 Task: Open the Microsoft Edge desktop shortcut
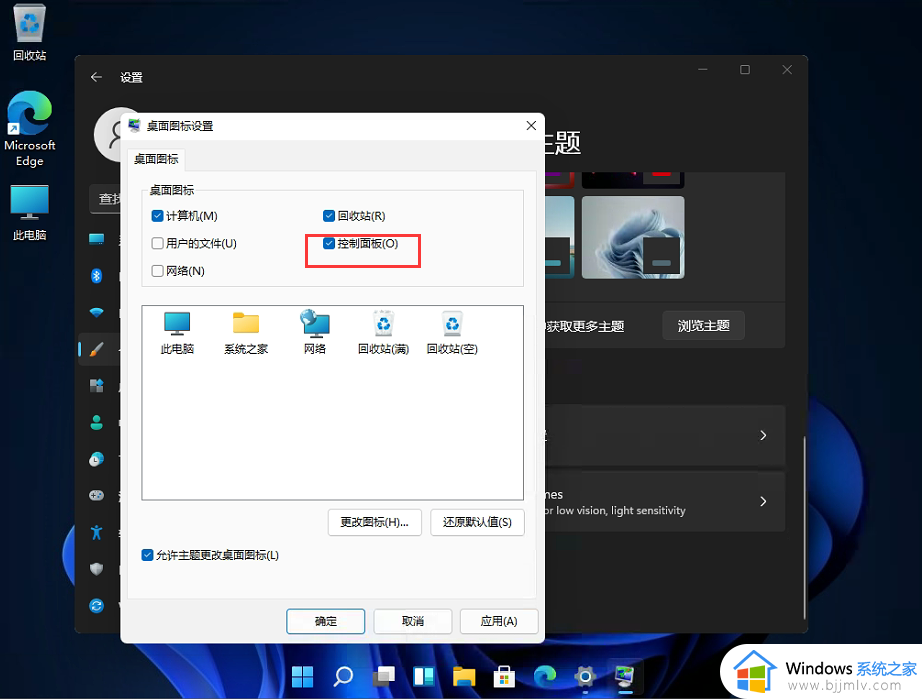click(29, 129)
